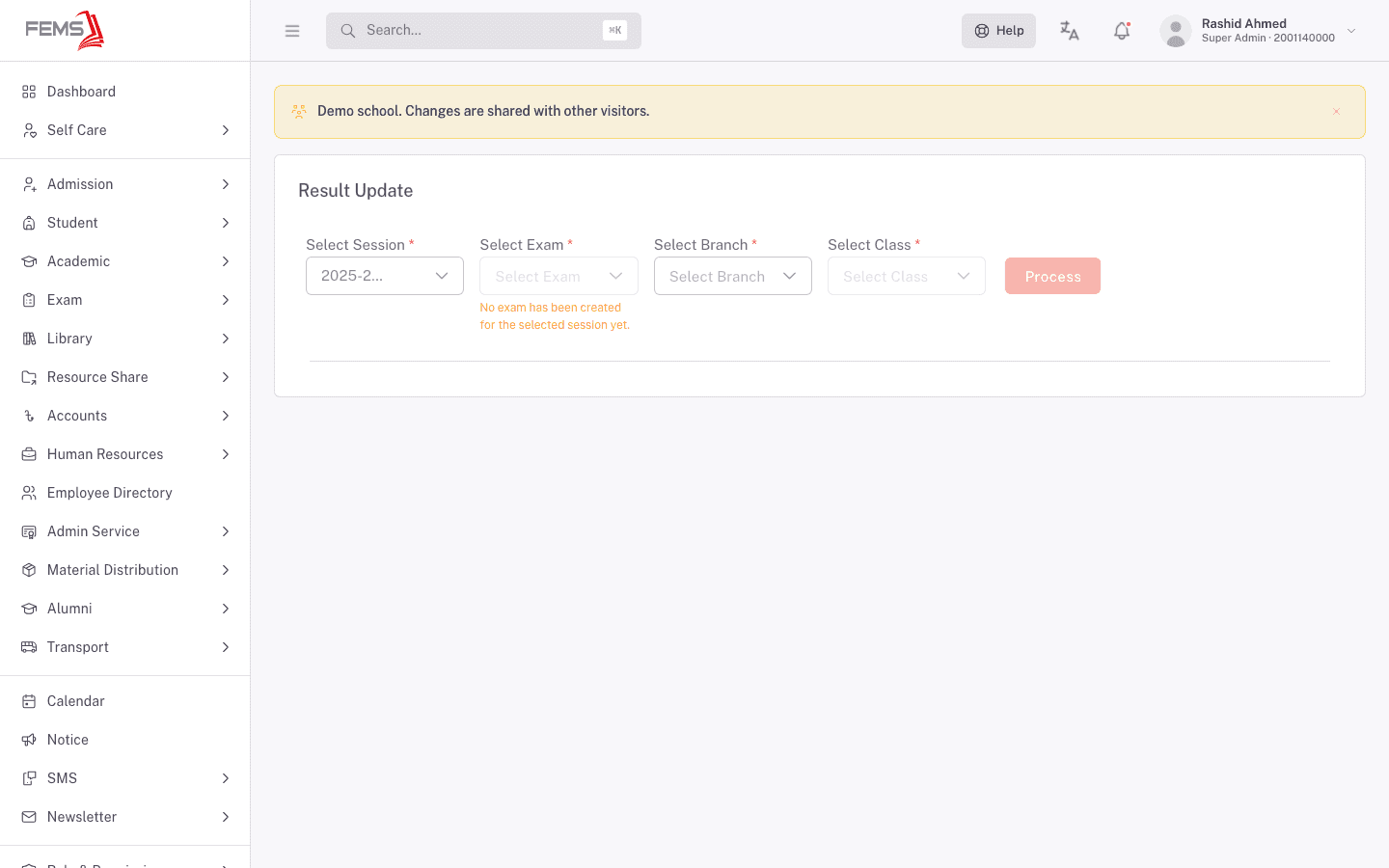Click the Academic graduation cap icon
This screenshot has width=1389, height=868.
point(29,261)
